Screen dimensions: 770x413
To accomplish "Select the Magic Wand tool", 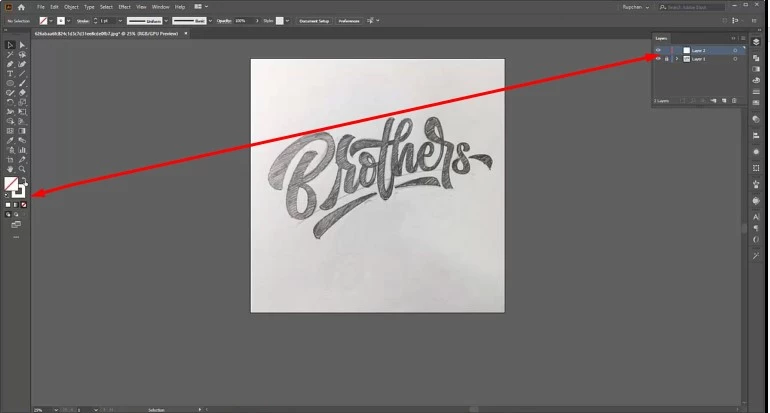I will pyautogui.click(x=10, y=55).
